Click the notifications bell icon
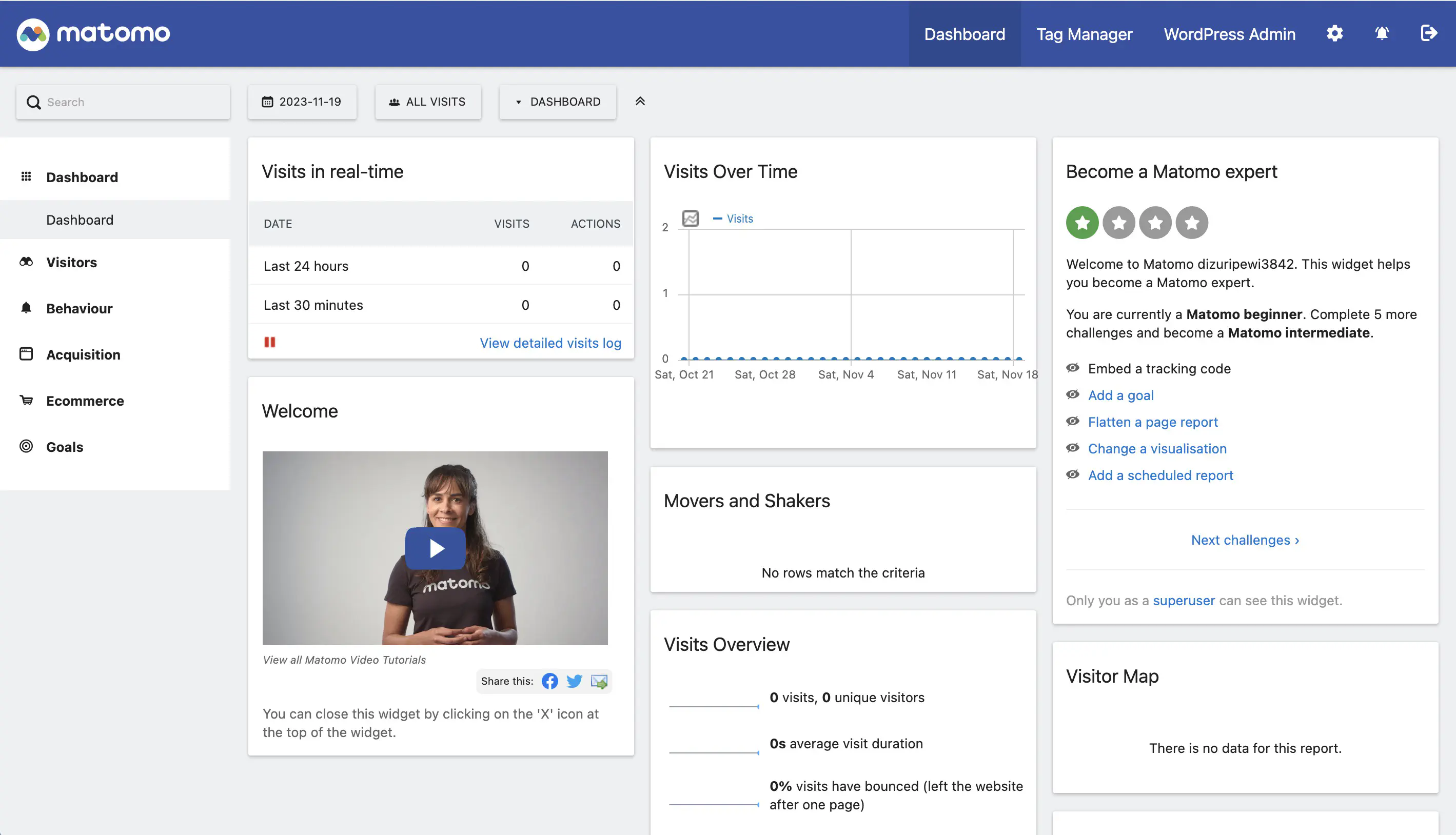Image resolution: width=1456 pixels, height=835 pixels. (x=1382, y=33)
